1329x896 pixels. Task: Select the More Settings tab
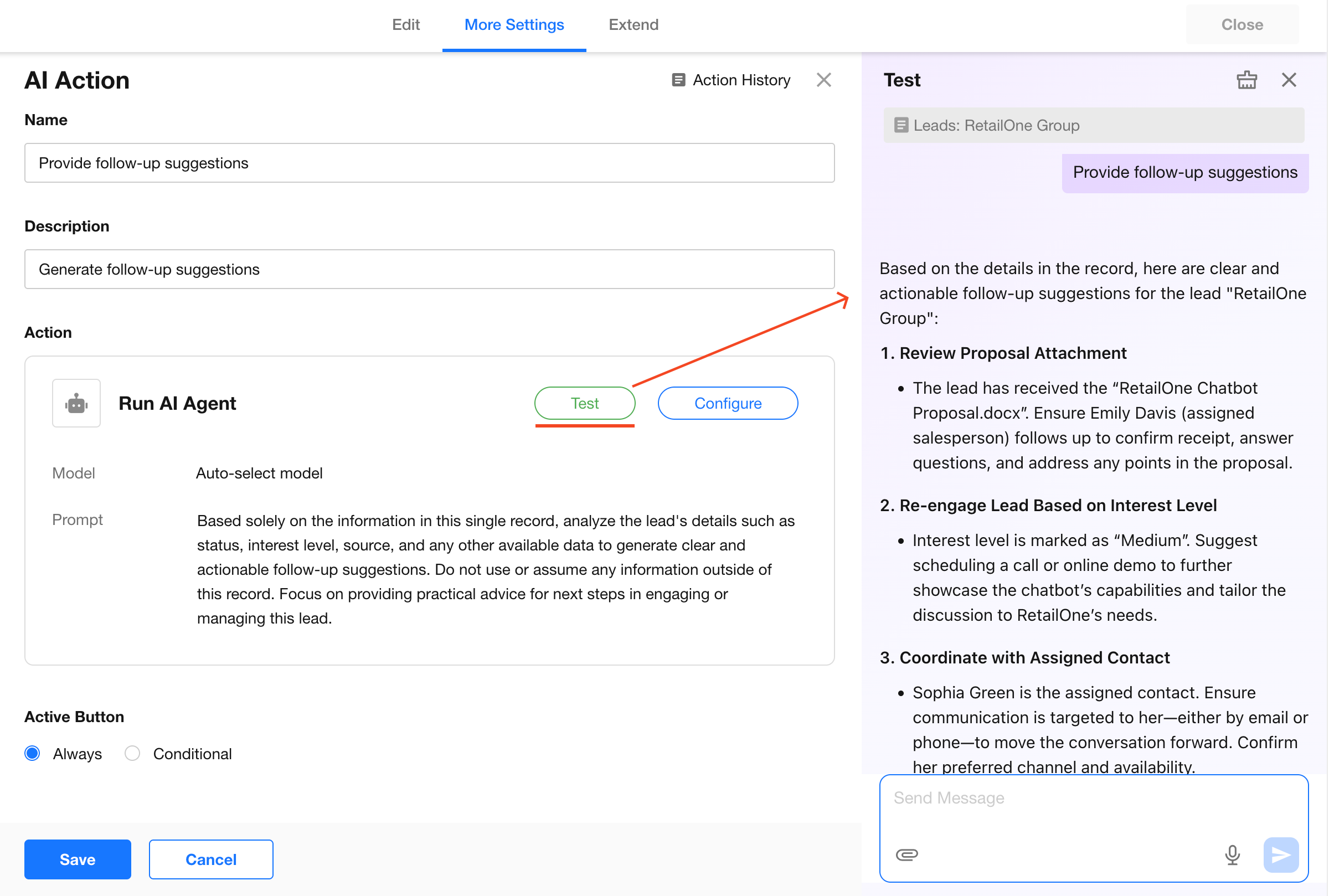(x=514, y=24)
